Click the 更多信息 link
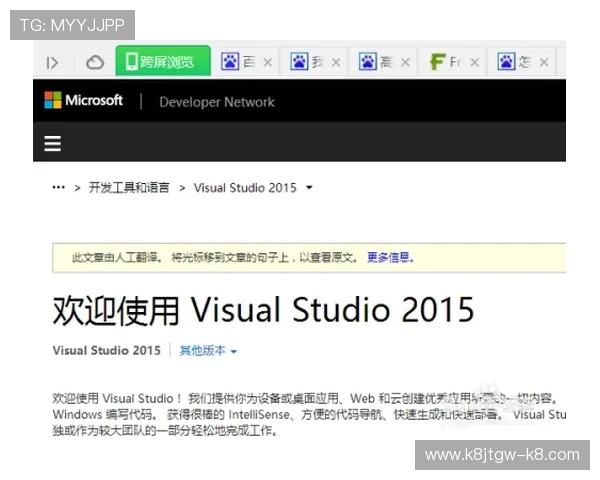The height and width of the screenshot is (480, 600). 390,257
